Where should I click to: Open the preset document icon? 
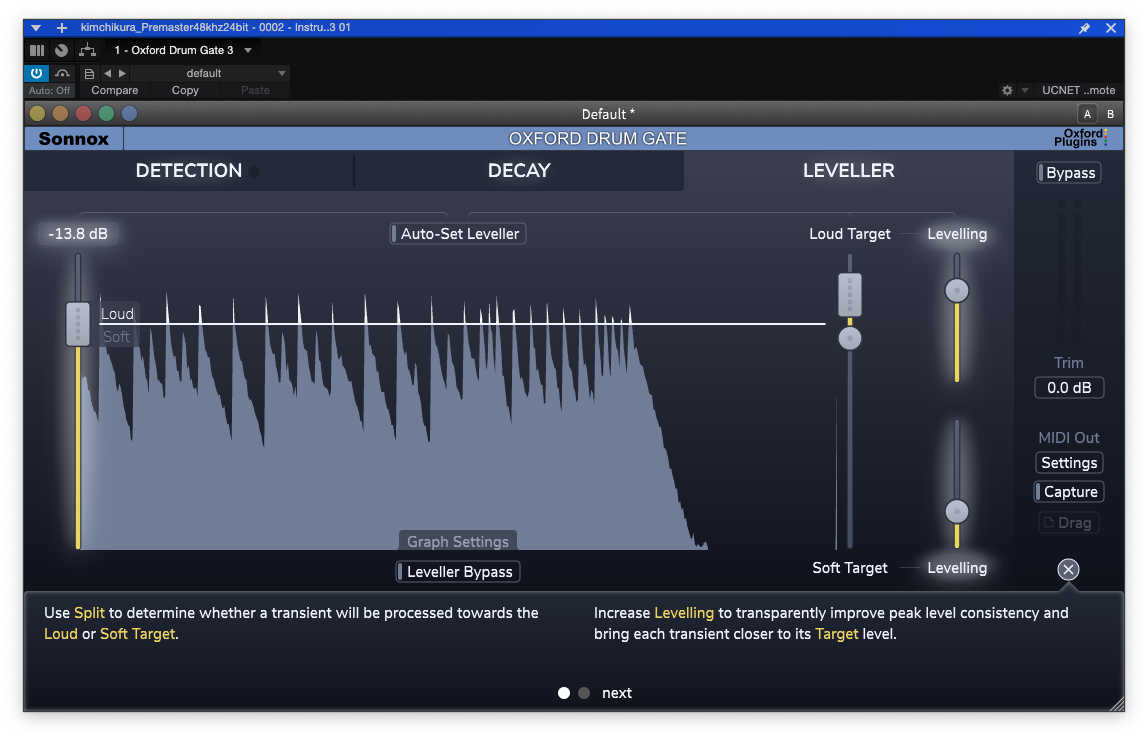pos(89,73)
